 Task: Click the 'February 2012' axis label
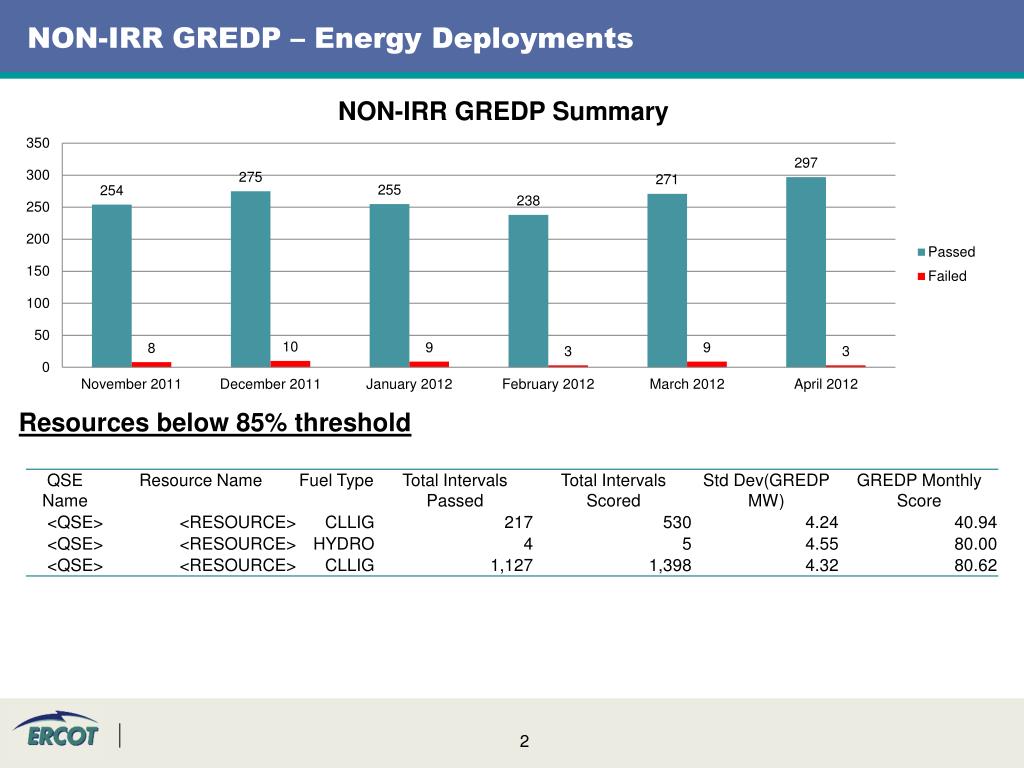548,384
